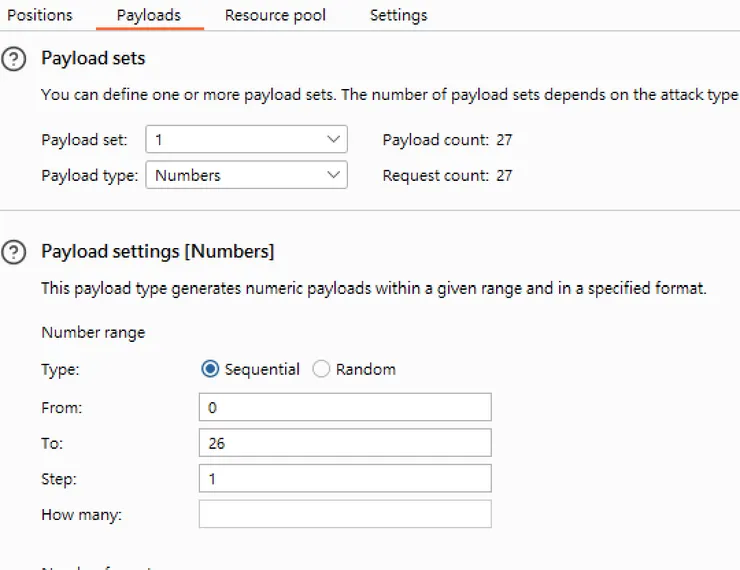Image resolution: width=740 pixels, height=570 pixels.
Task: Choose the Random number range option
Action: click(x=322, y=369)
